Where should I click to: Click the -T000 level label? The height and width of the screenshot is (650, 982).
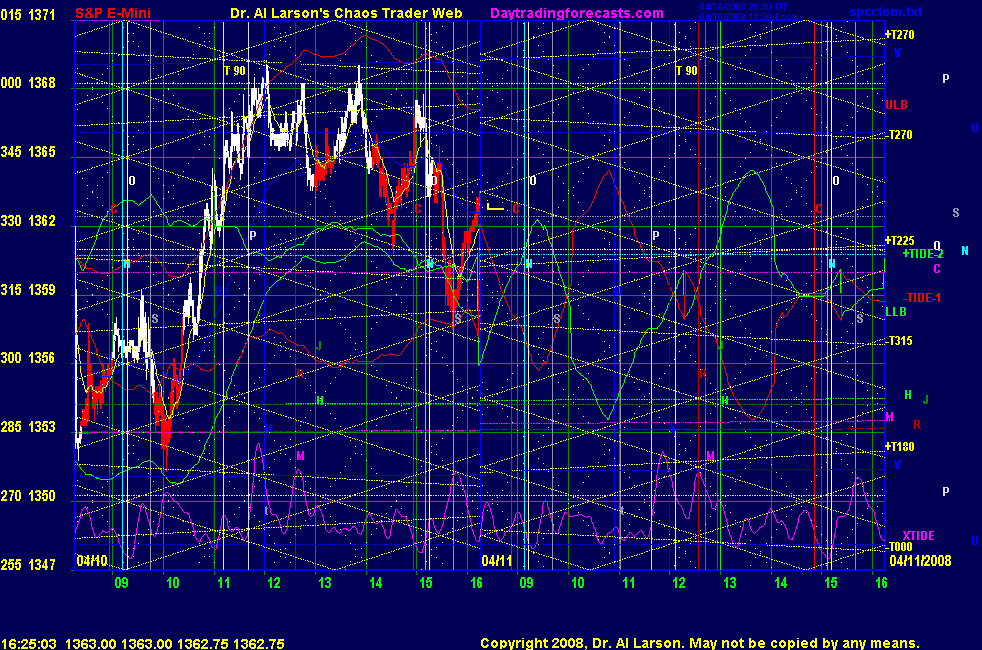click(x=900, y=547)
